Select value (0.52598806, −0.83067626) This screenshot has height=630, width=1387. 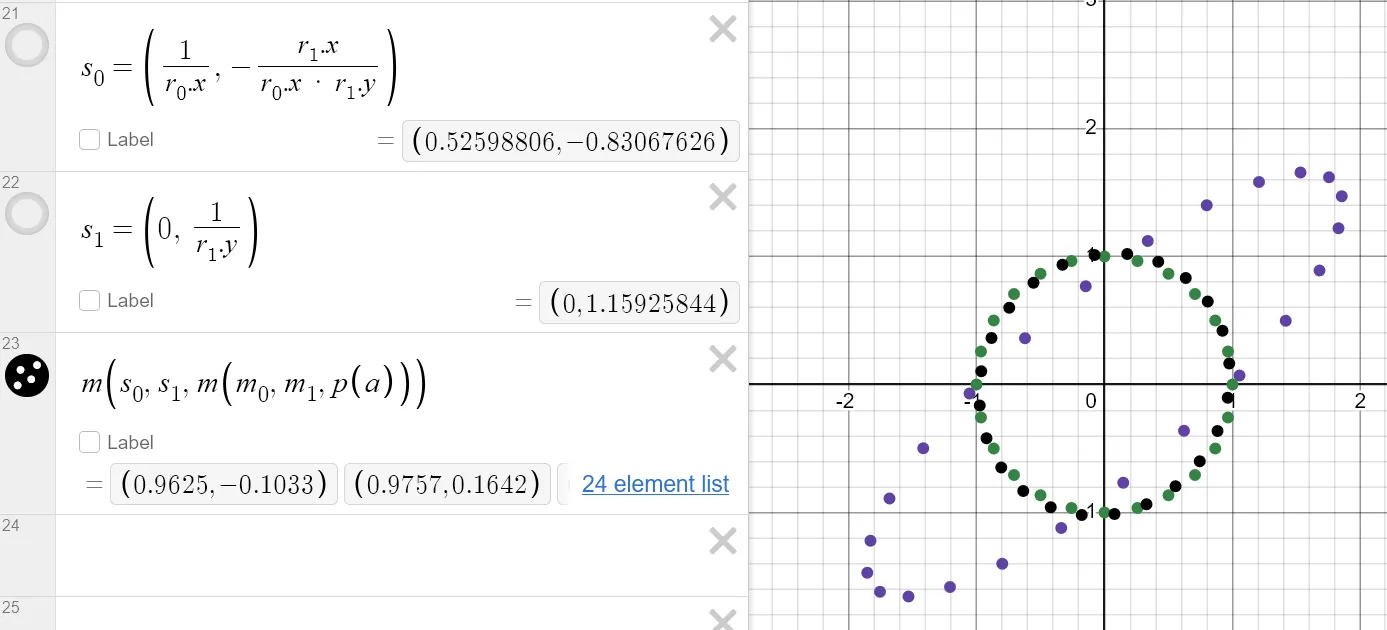pyautogui.click(x=571, y=141)
